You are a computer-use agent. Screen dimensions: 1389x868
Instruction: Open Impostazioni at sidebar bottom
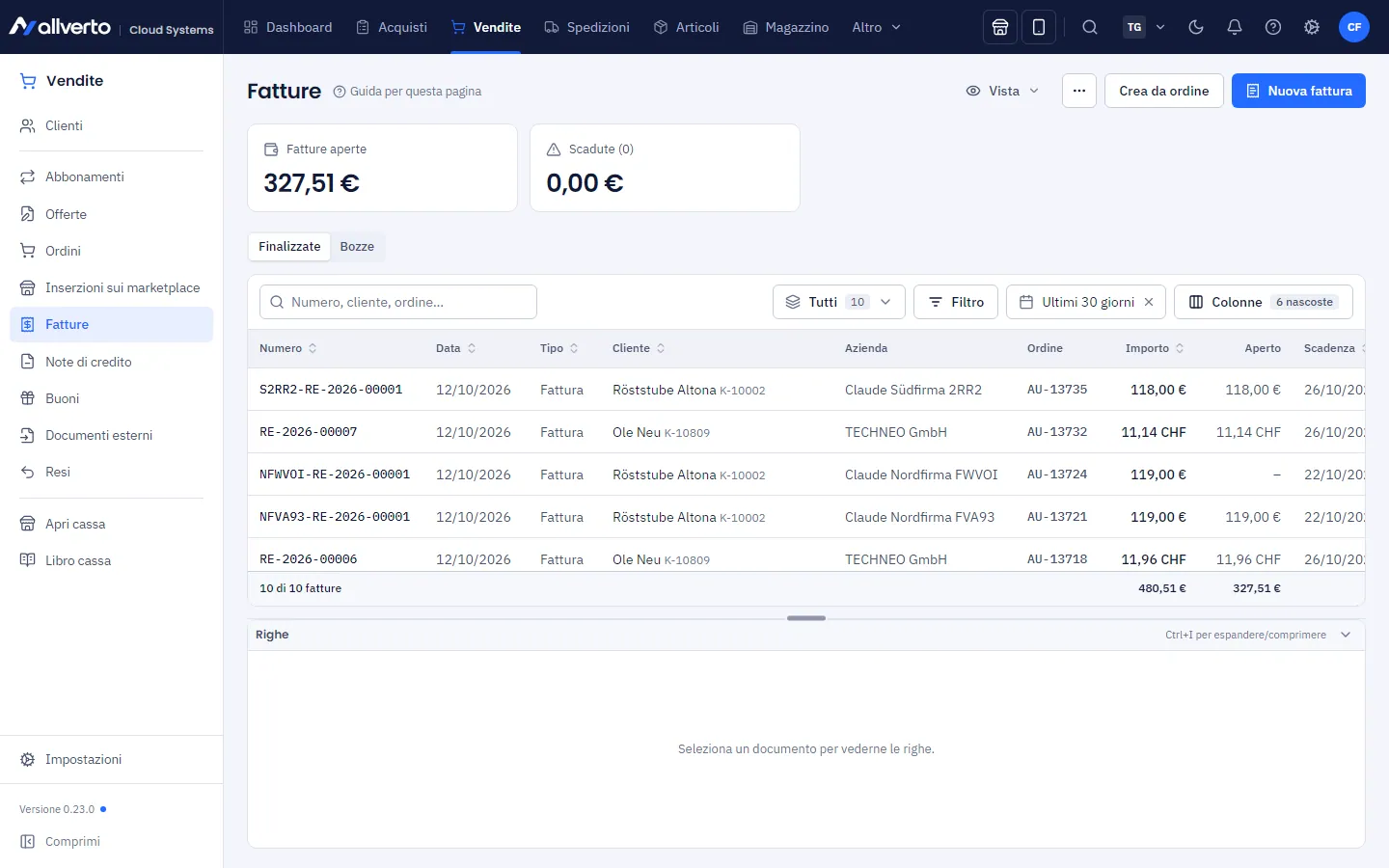click(x=111, y=759)
